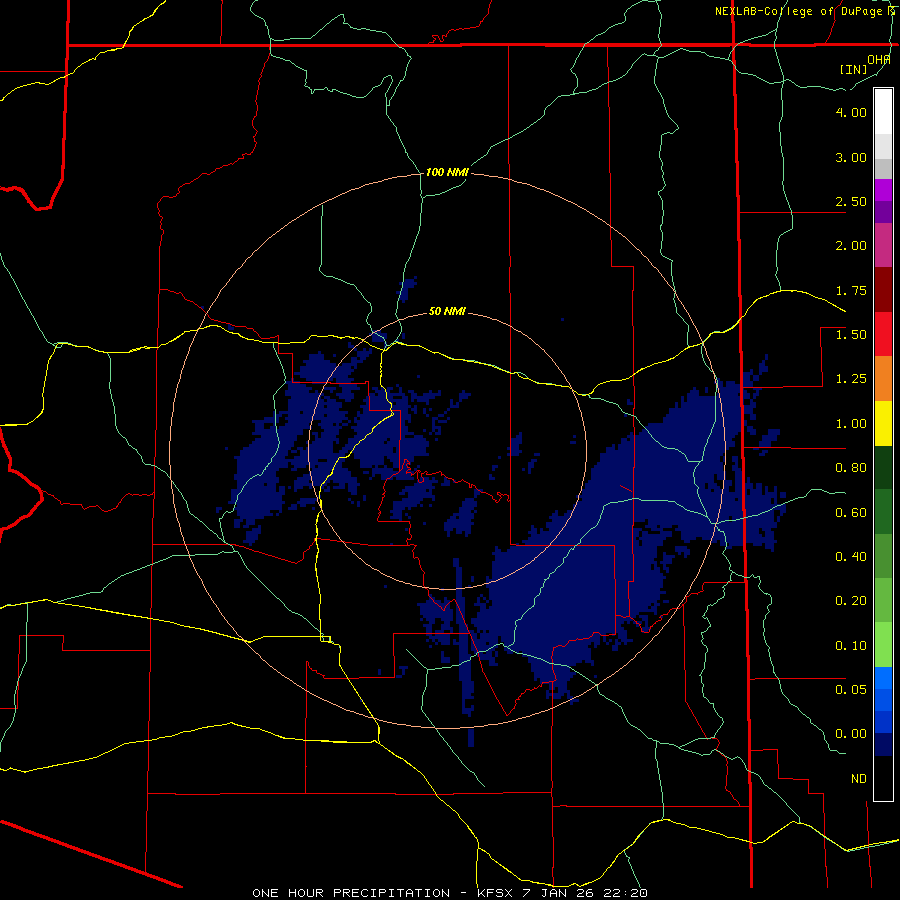This screenshot has height=900, width=900.
Task: Click the '[IN]' units label
Action: [x=854, y=69]
